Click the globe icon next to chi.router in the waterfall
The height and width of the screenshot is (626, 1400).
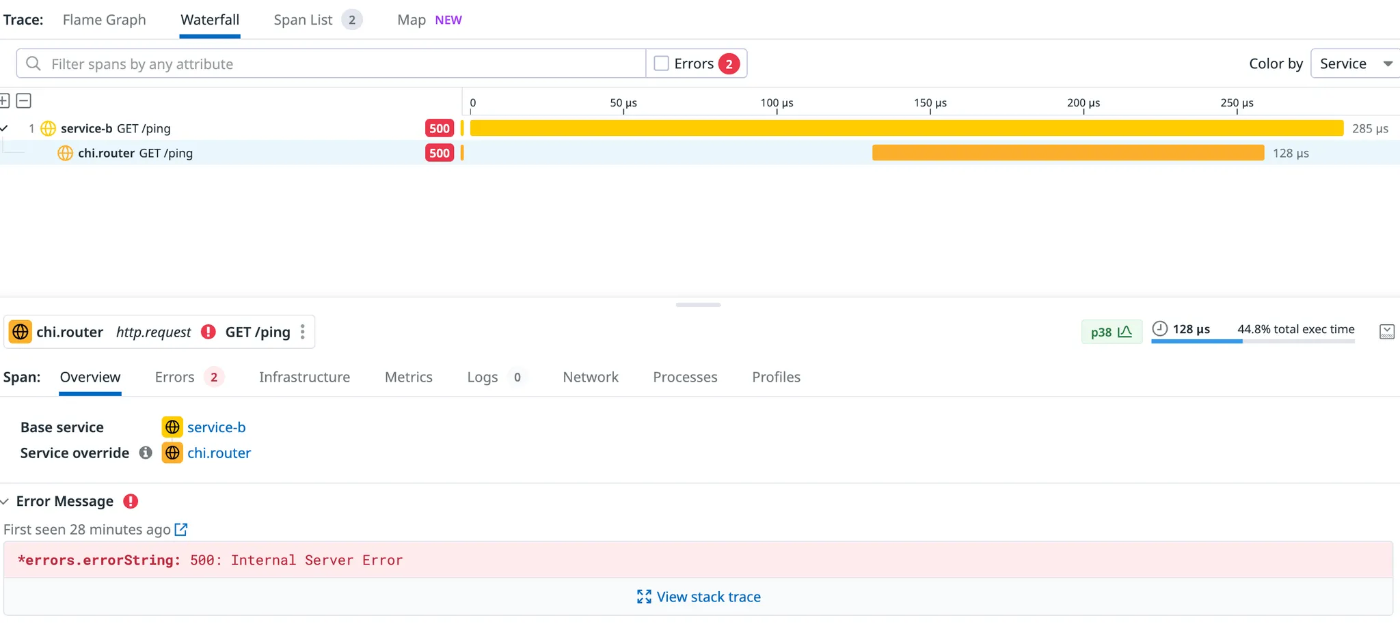(65, 153)
